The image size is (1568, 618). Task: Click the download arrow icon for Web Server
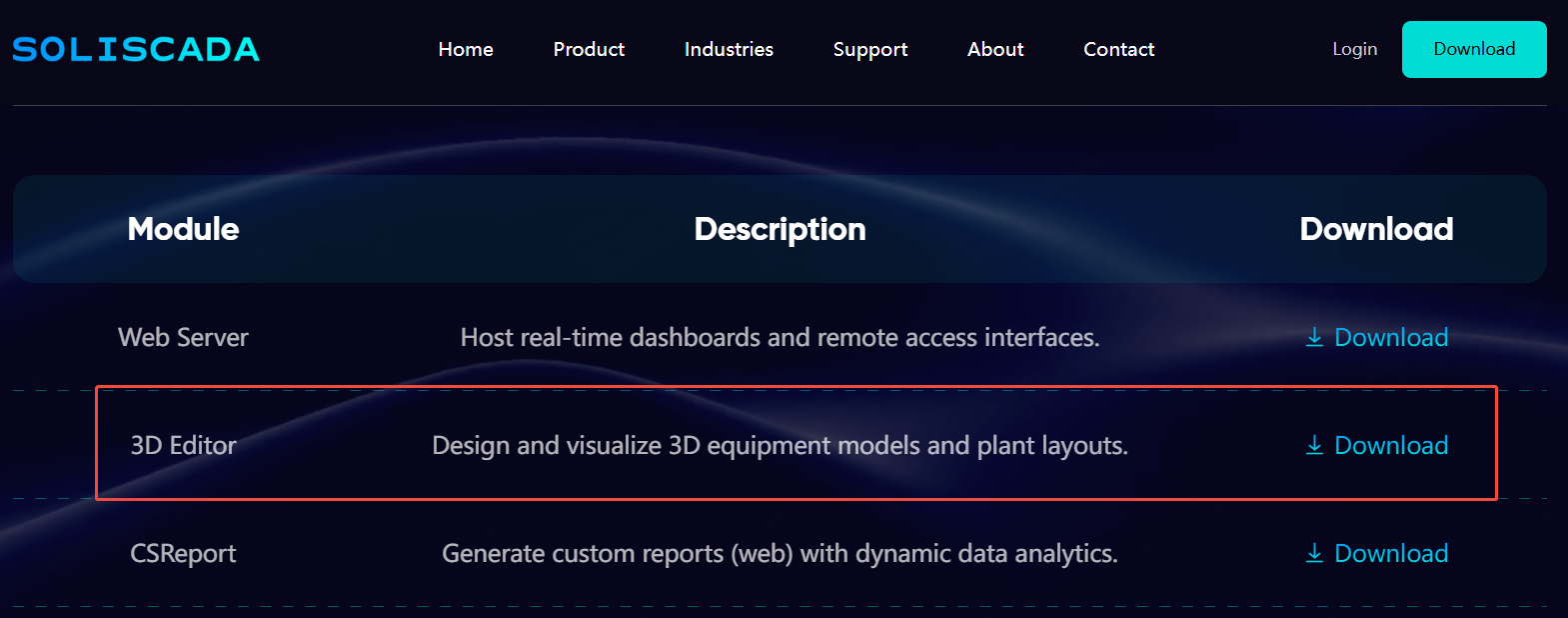1314,337
